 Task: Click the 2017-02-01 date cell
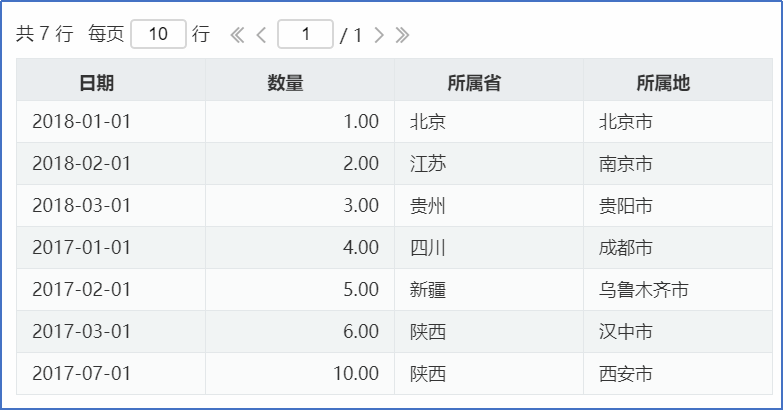pos(111,290)
